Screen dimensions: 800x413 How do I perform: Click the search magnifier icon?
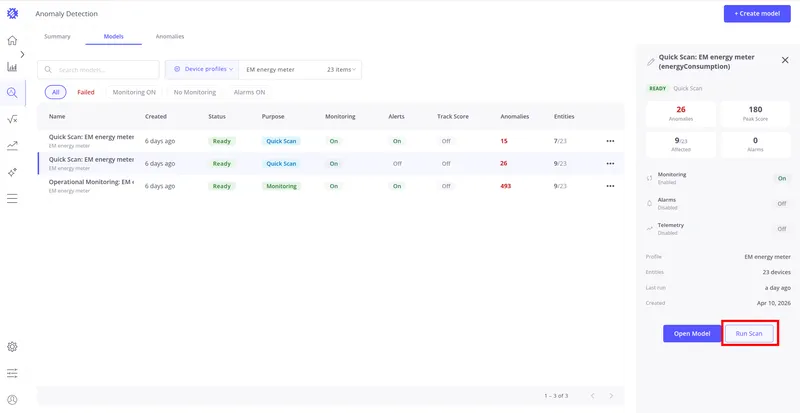48,70
